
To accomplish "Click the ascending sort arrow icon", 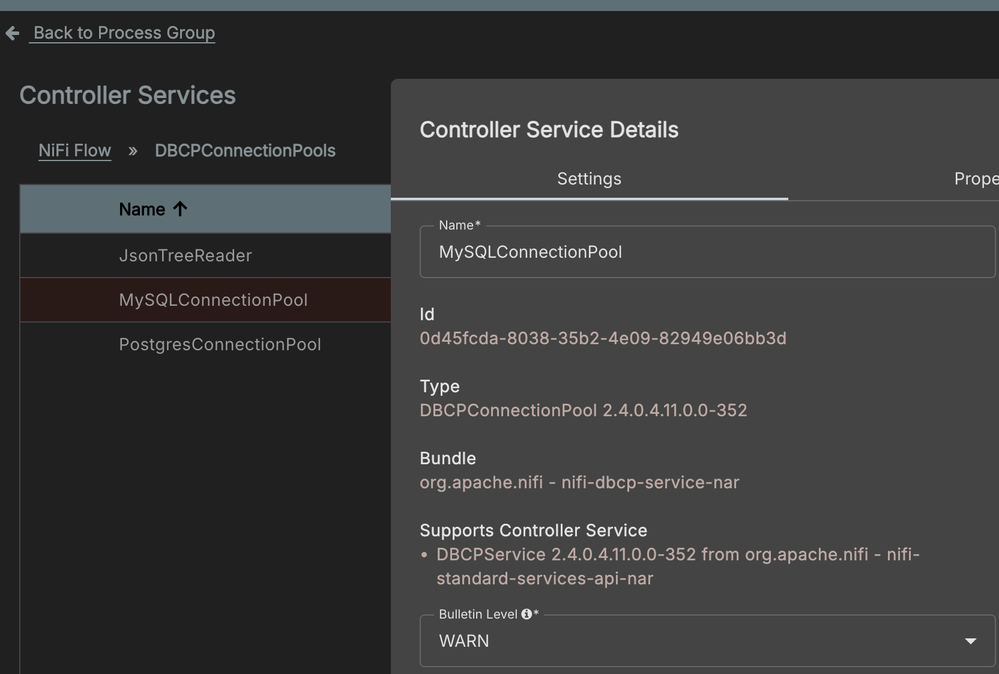I will [x=180, y=209].
